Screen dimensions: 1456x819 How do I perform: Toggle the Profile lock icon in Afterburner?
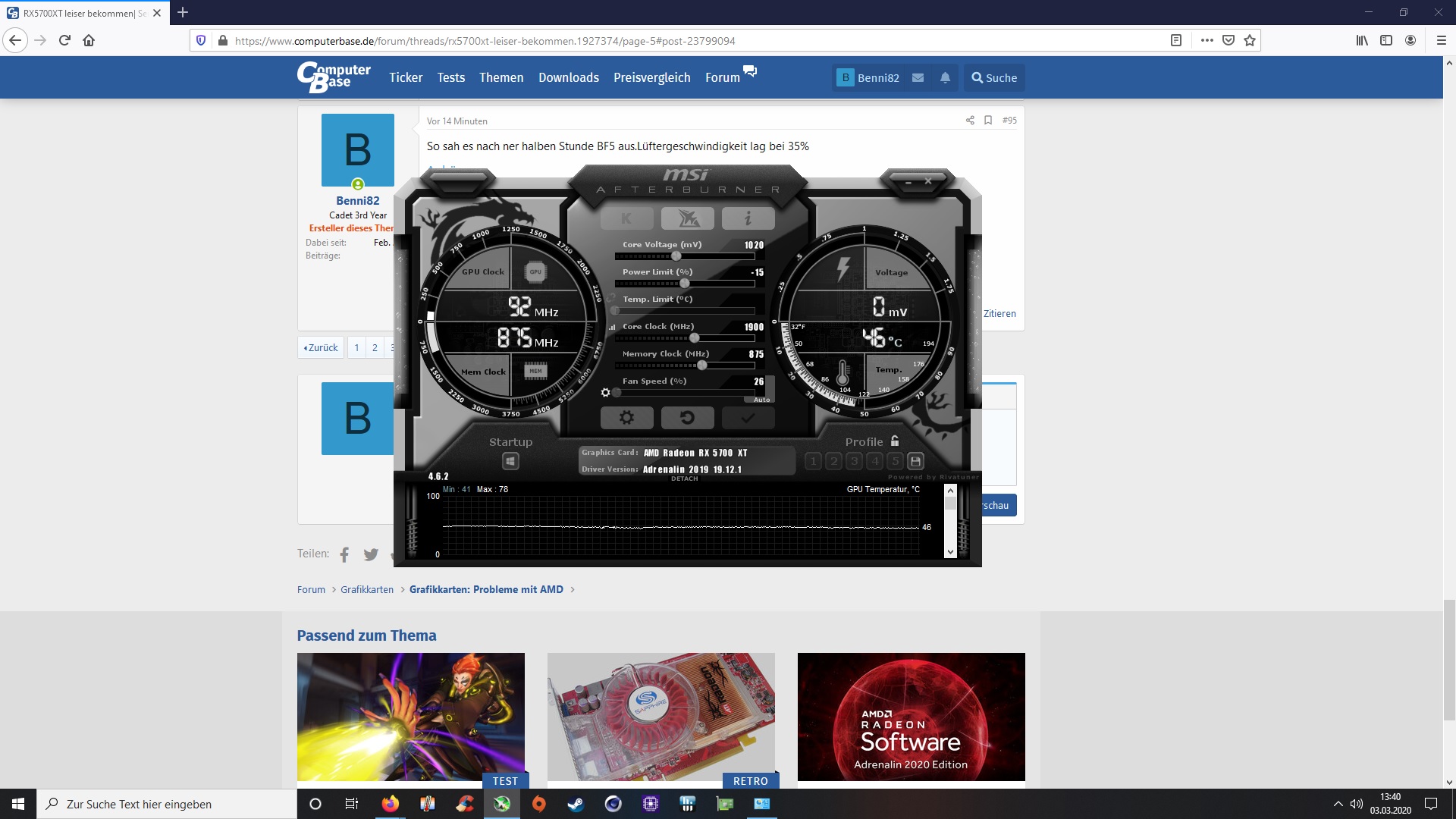[x=895, y=441]
